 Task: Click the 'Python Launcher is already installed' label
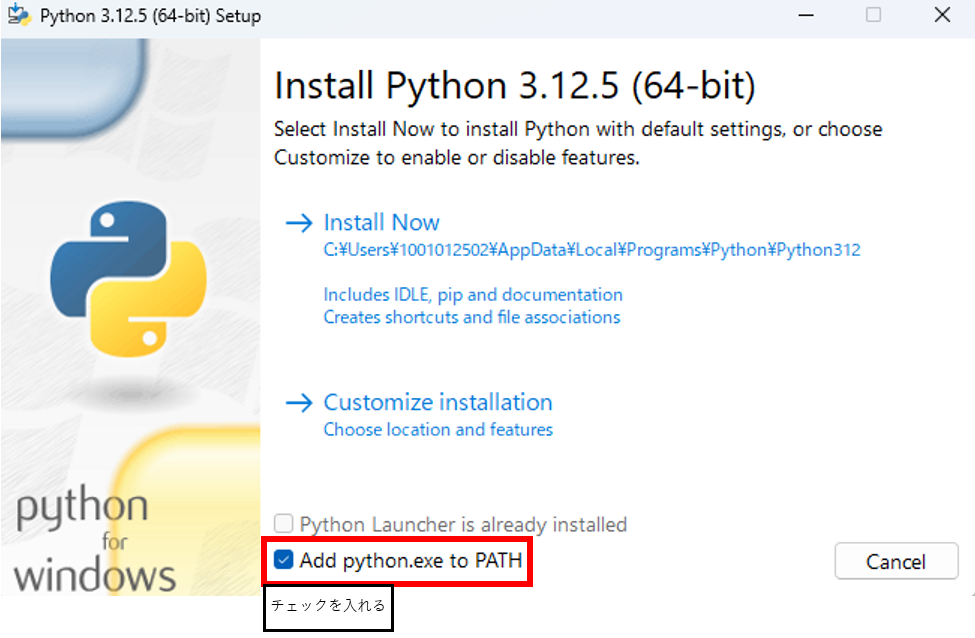tap(463, 524)
